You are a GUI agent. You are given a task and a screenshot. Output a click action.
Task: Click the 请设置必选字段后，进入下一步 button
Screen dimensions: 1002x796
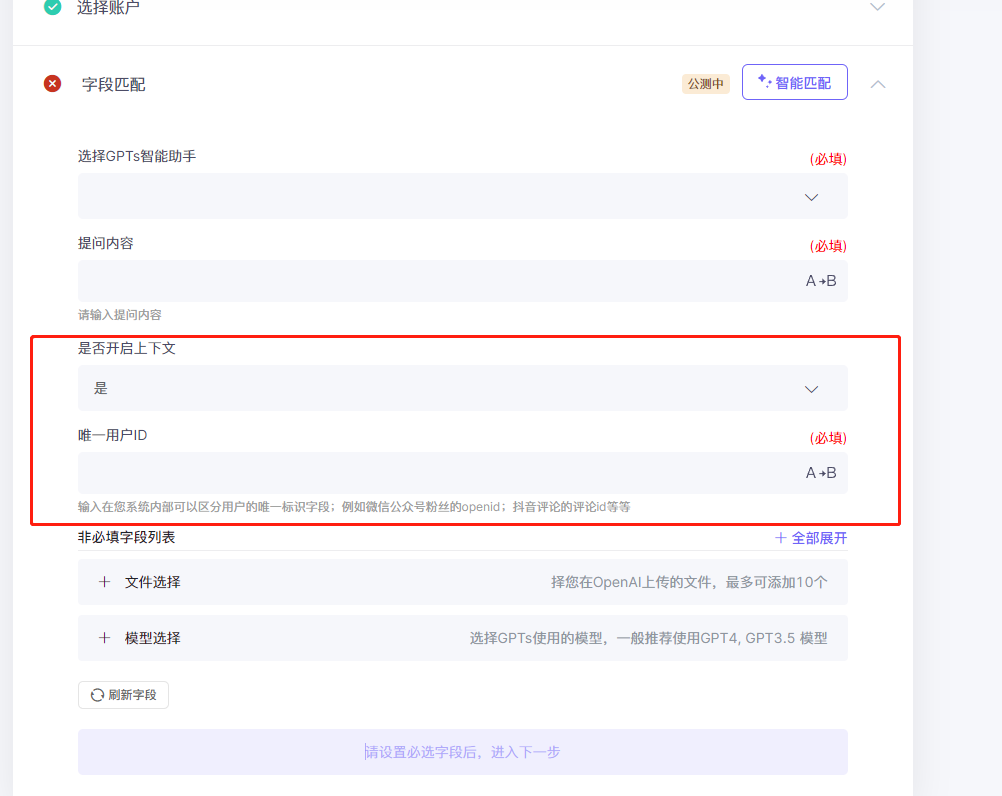tap(463, 752)
